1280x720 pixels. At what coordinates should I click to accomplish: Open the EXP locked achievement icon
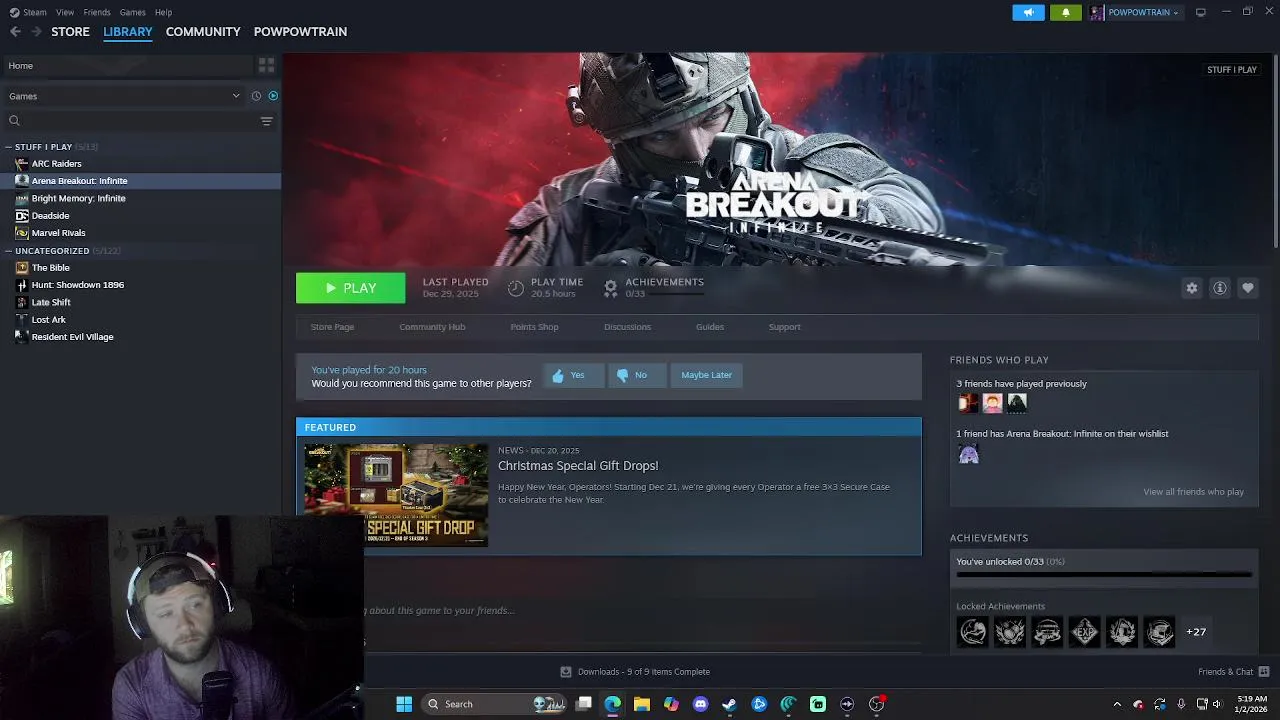point(1085,632)
